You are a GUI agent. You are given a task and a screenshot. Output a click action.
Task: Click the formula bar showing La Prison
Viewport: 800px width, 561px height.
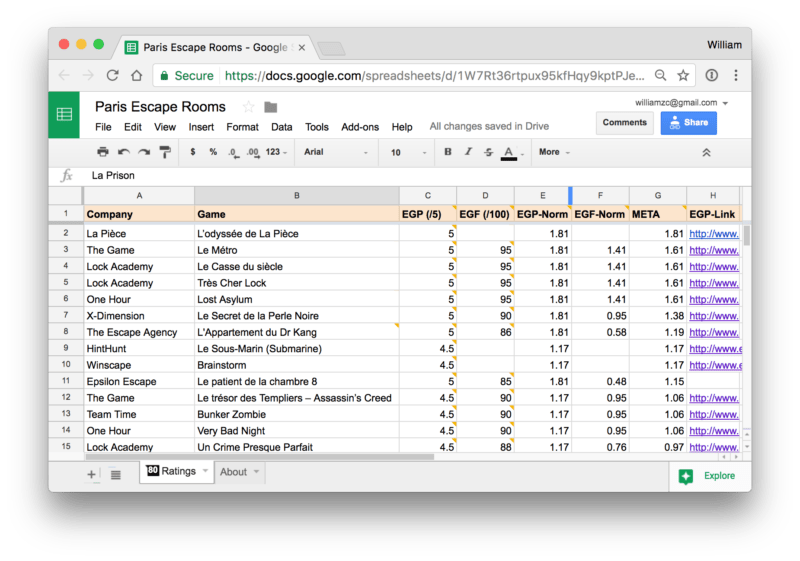pyautogui.click(x=418, y=175)
